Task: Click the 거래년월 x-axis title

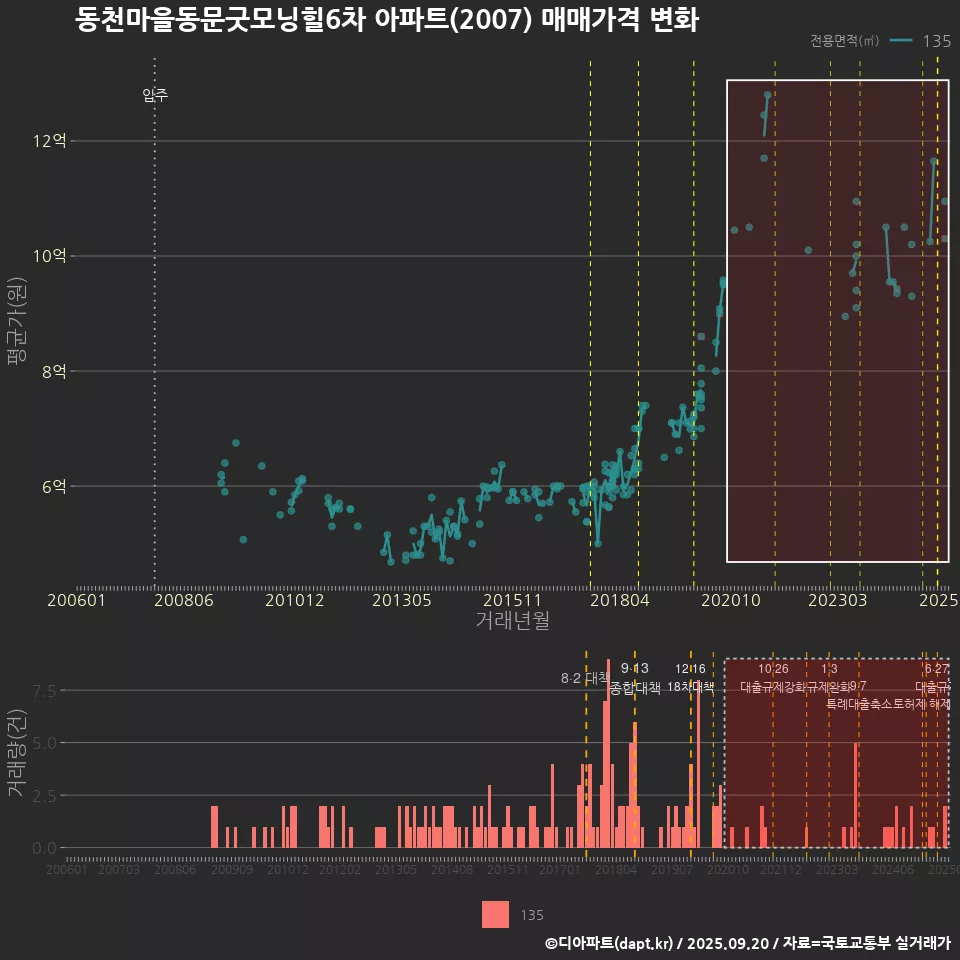Action: [x=512, y=621]
